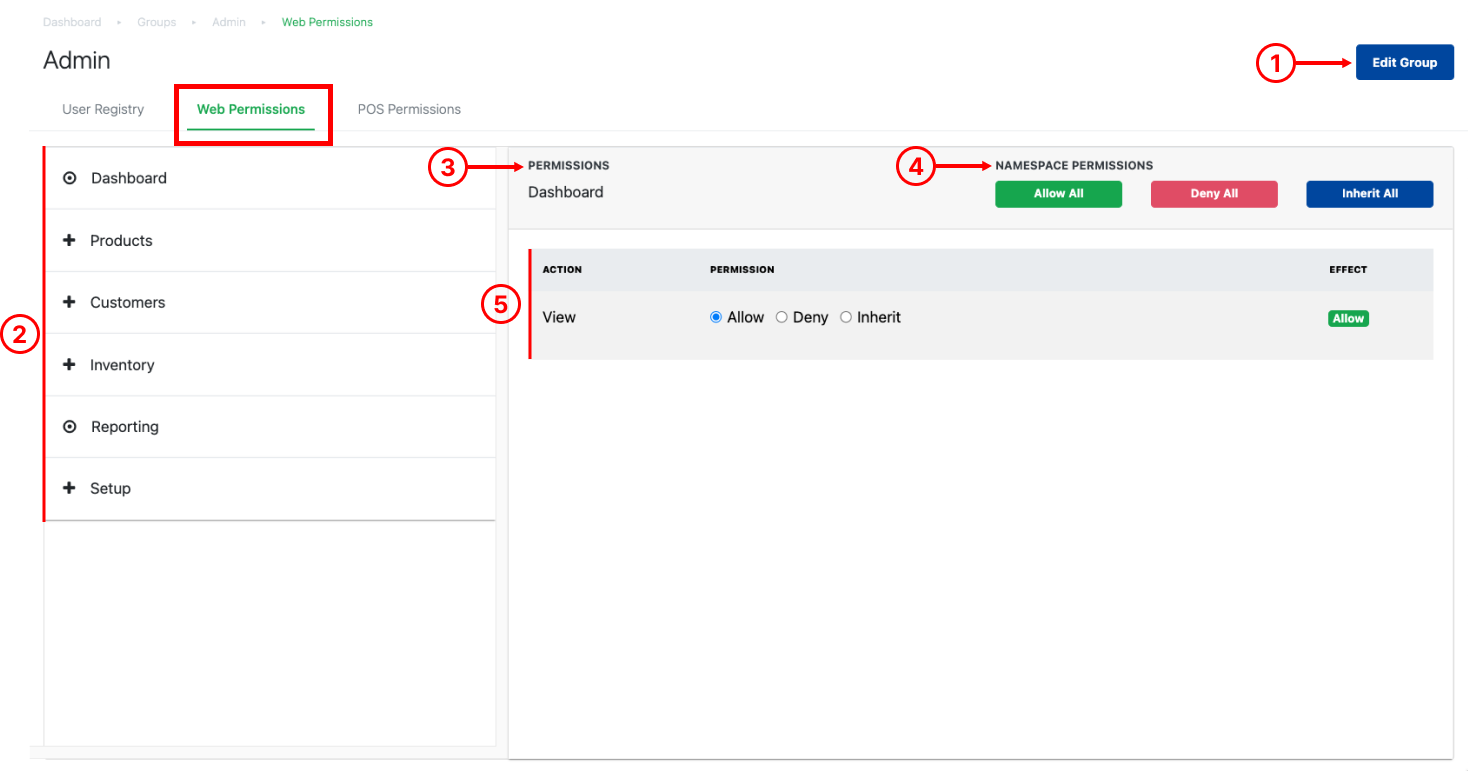Click the Edit Group button
The image size is (1468, 771).
click(x=1404, y=62)
